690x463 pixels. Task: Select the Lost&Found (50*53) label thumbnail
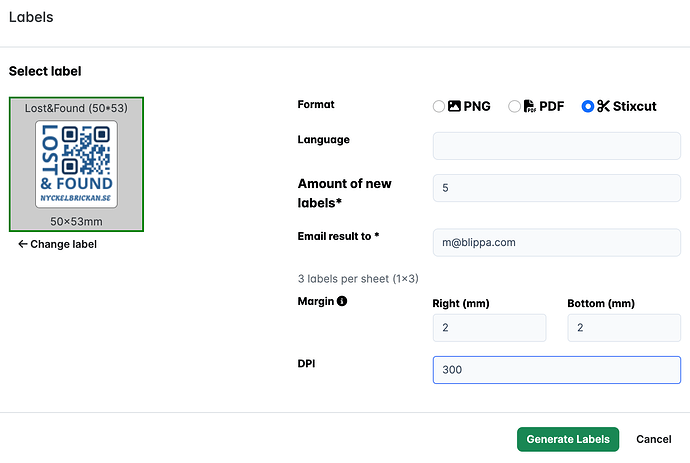(76, 164)
